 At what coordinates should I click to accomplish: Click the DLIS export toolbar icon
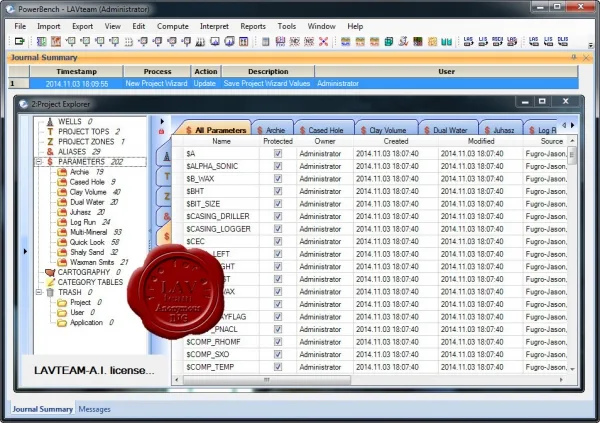(x=562, y=41)
